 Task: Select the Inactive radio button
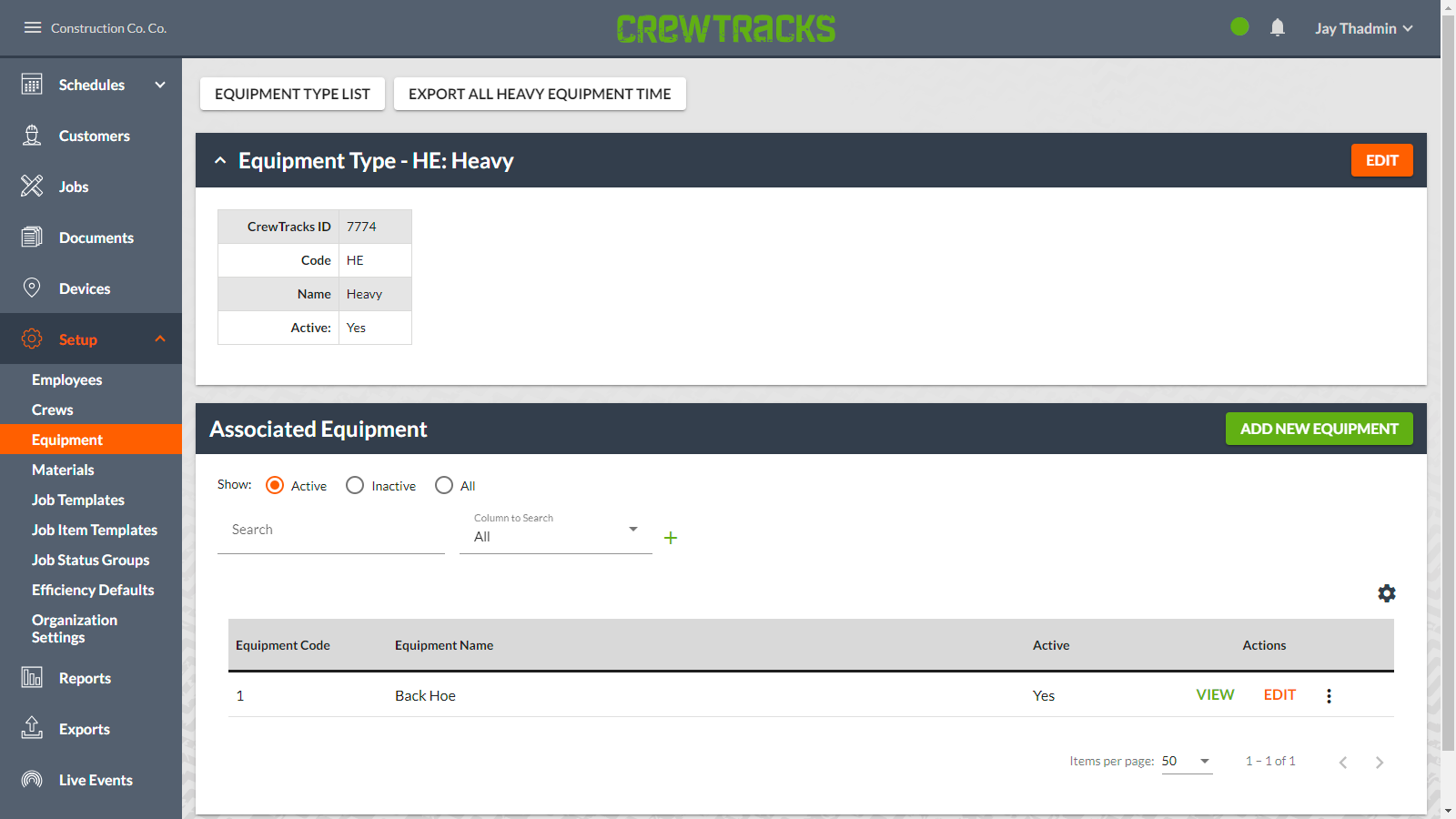pos(355,485)
